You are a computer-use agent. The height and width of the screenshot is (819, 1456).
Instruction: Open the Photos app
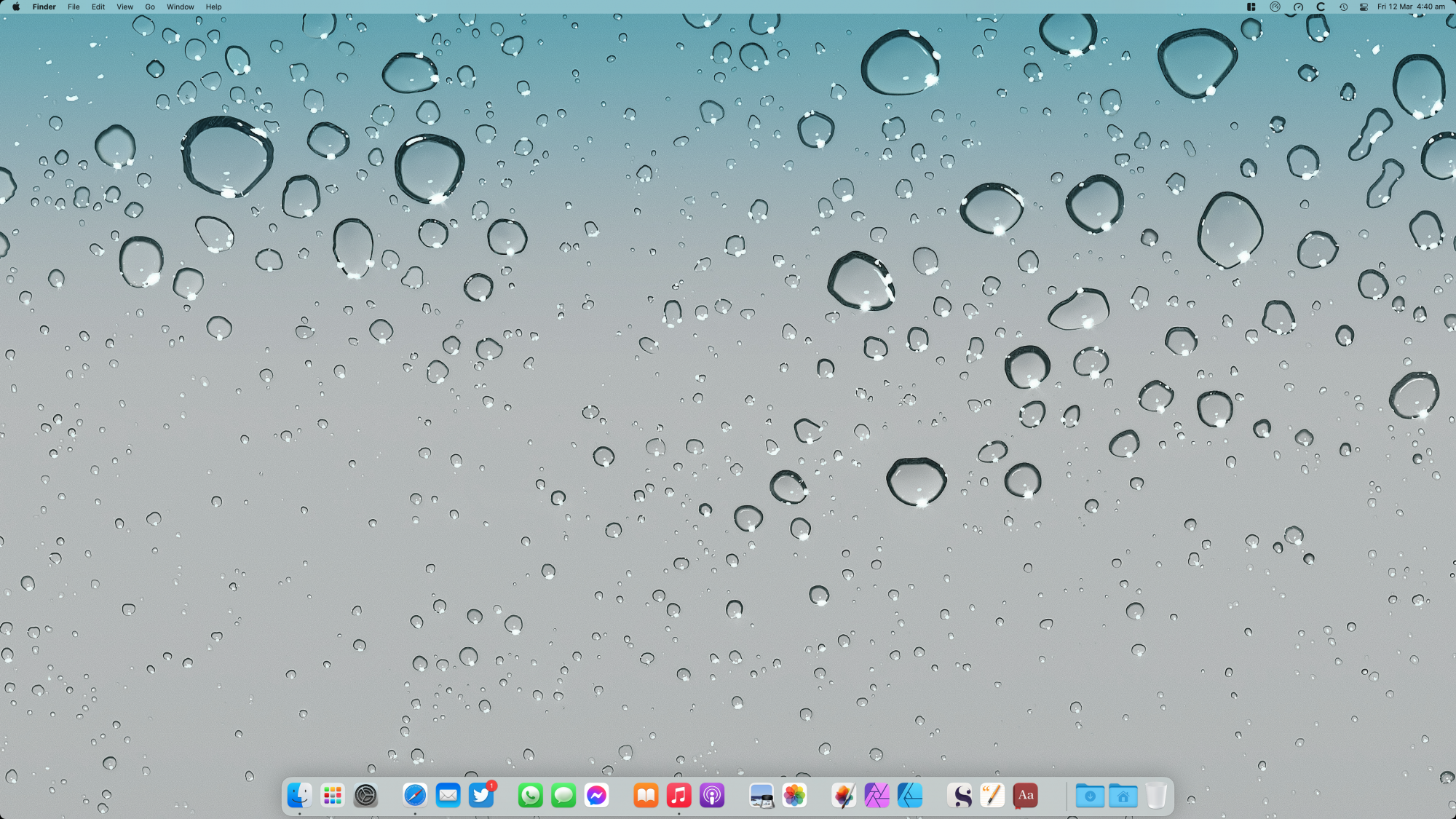tap(794, 795)
